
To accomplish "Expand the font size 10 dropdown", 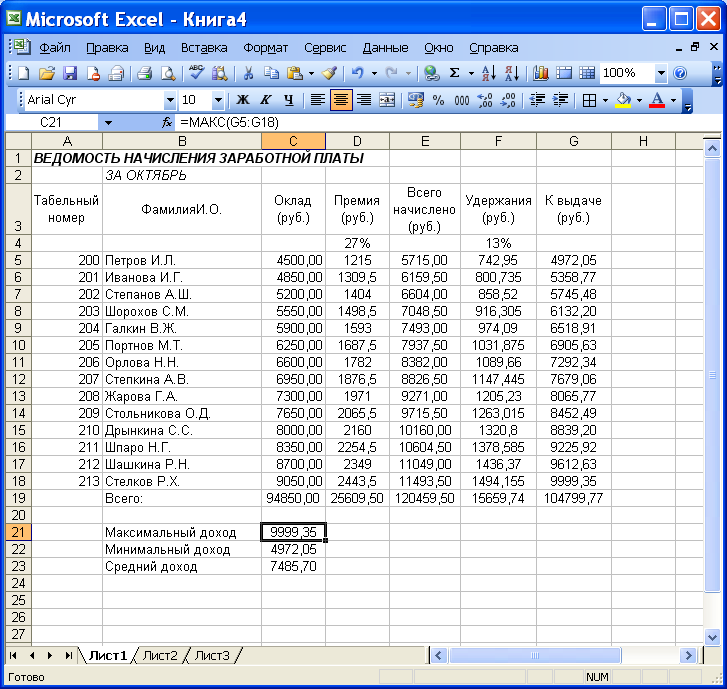I will click(218, 100).
